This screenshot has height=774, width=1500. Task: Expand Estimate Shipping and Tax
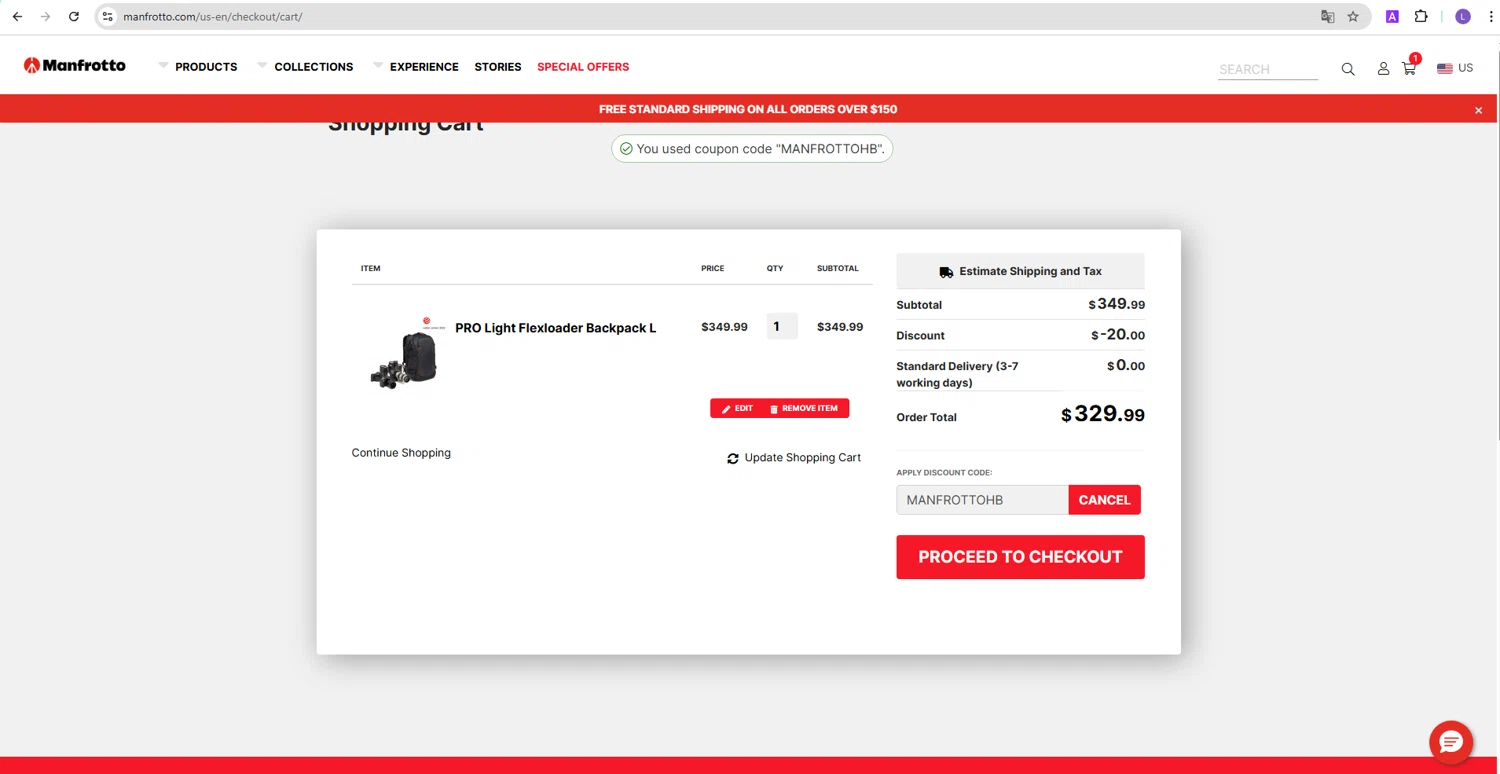(x=1020, y=271)
